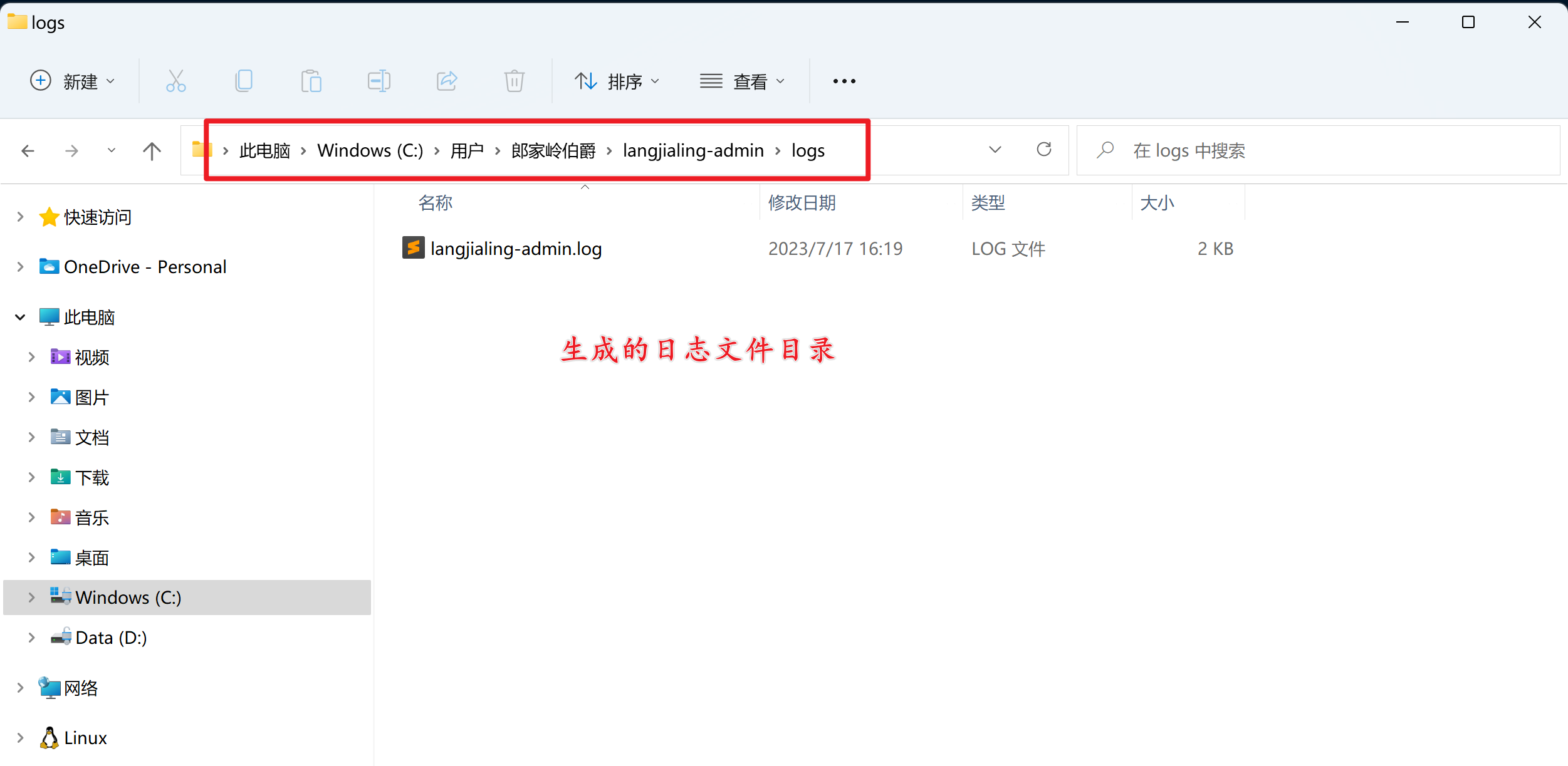Click the Quick access star icon

pos(49,217)
